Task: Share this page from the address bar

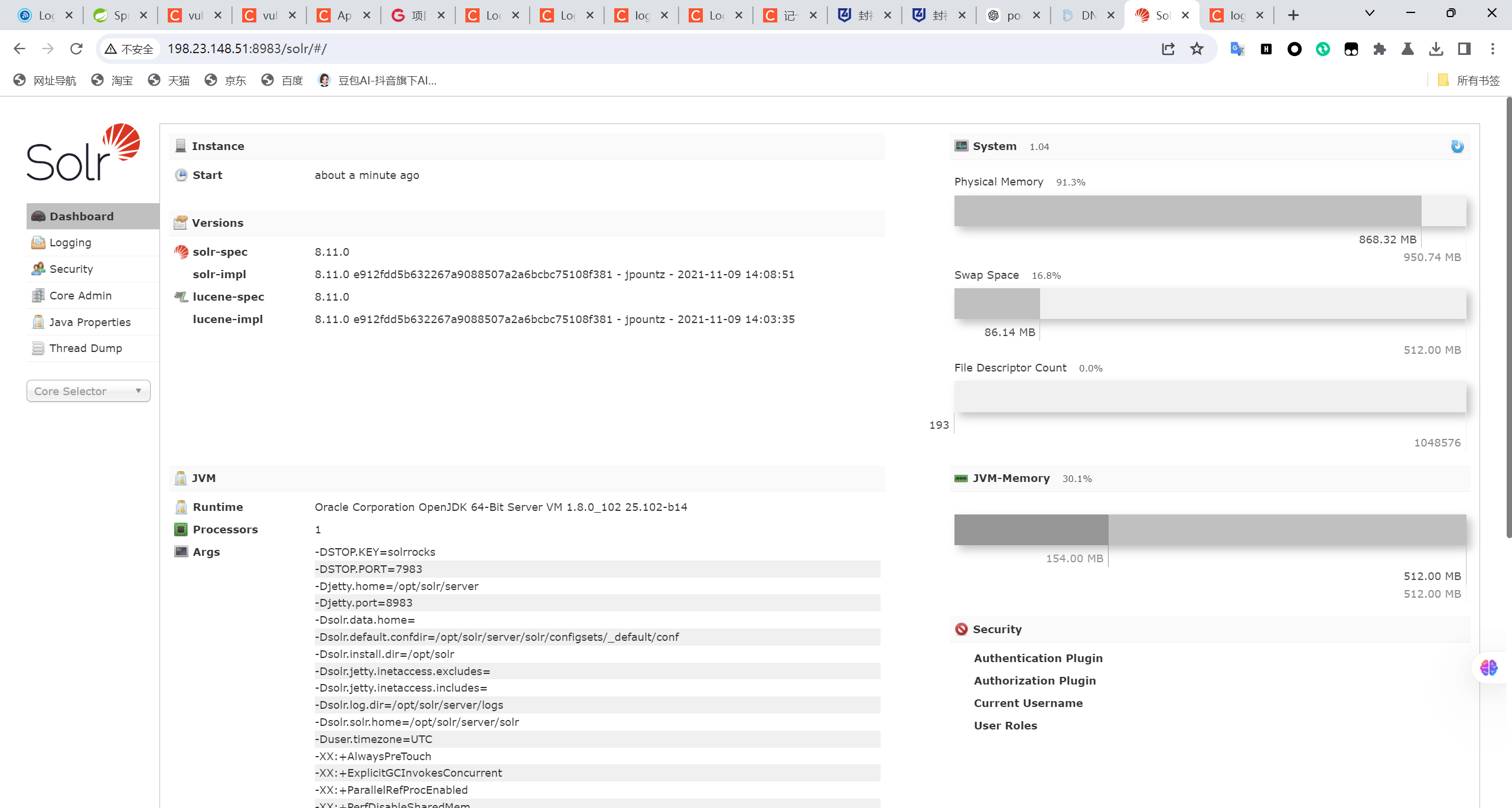Action: pyautogui.click(x=1168, y=49)
